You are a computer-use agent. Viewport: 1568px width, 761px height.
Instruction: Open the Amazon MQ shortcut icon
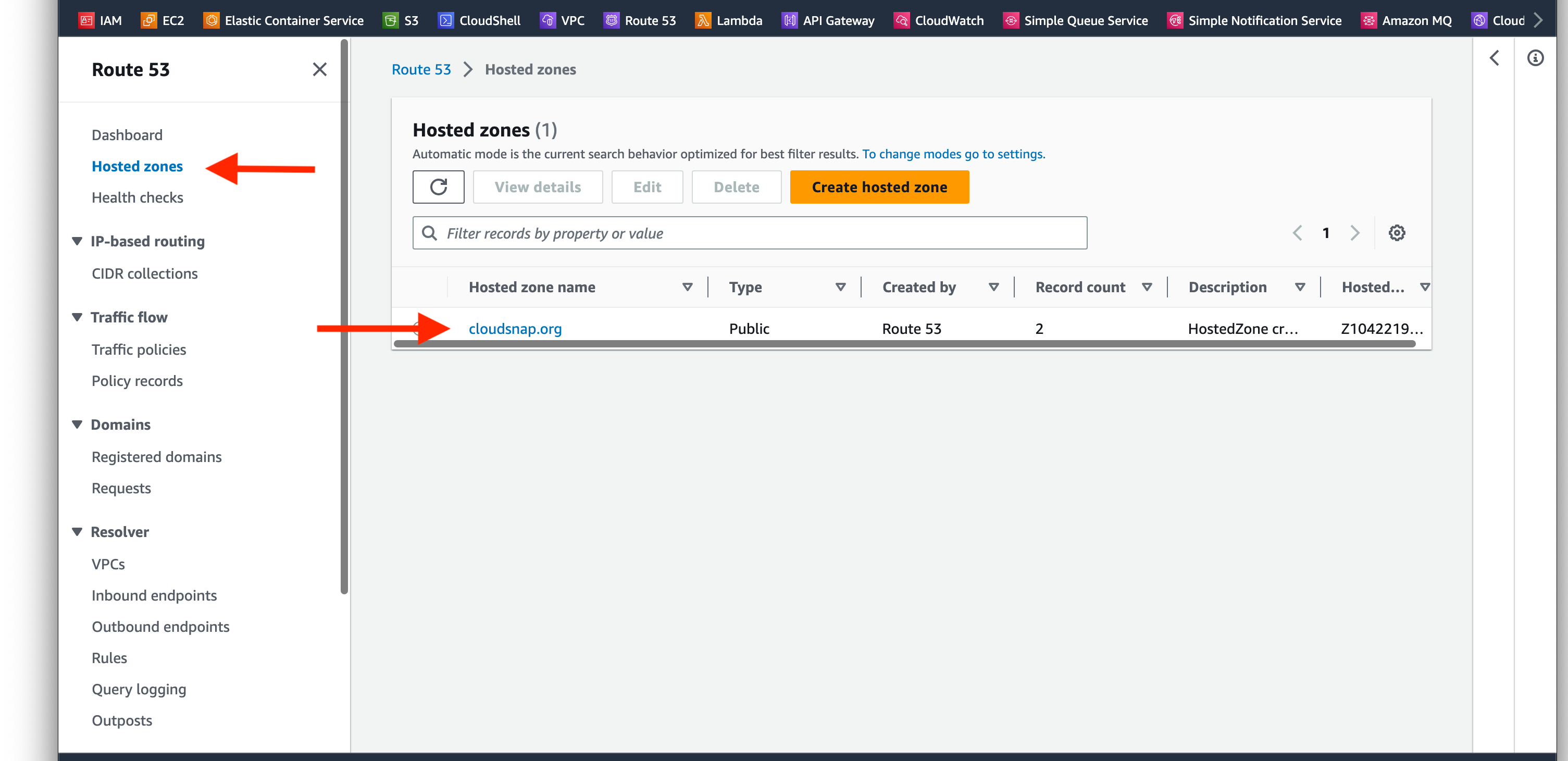(x=1368, y=20)
